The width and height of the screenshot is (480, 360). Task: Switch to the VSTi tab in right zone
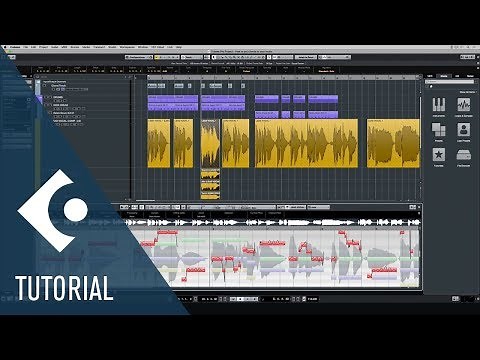click(430, 76)
